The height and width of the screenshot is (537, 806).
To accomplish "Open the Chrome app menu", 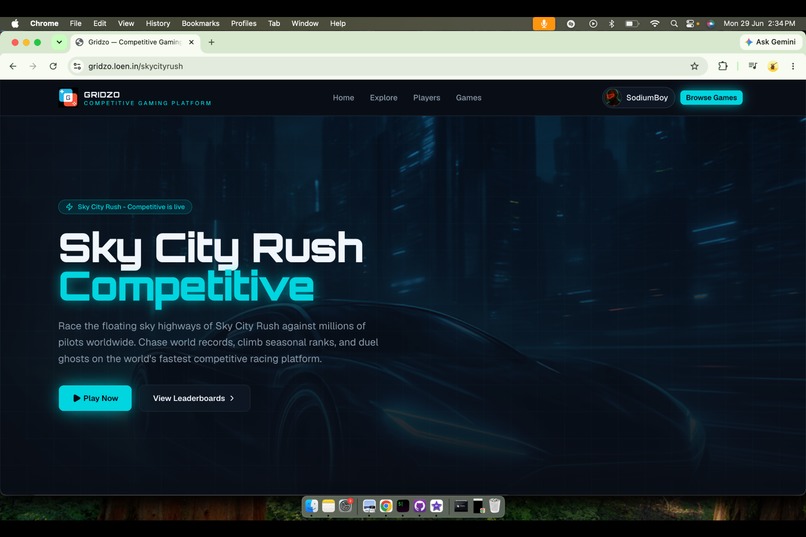I will tap(44, 24).
